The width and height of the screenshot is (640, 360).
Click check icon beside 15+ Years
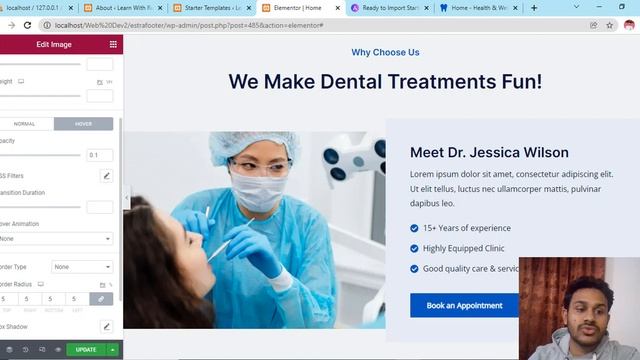(x=414, y=228)
